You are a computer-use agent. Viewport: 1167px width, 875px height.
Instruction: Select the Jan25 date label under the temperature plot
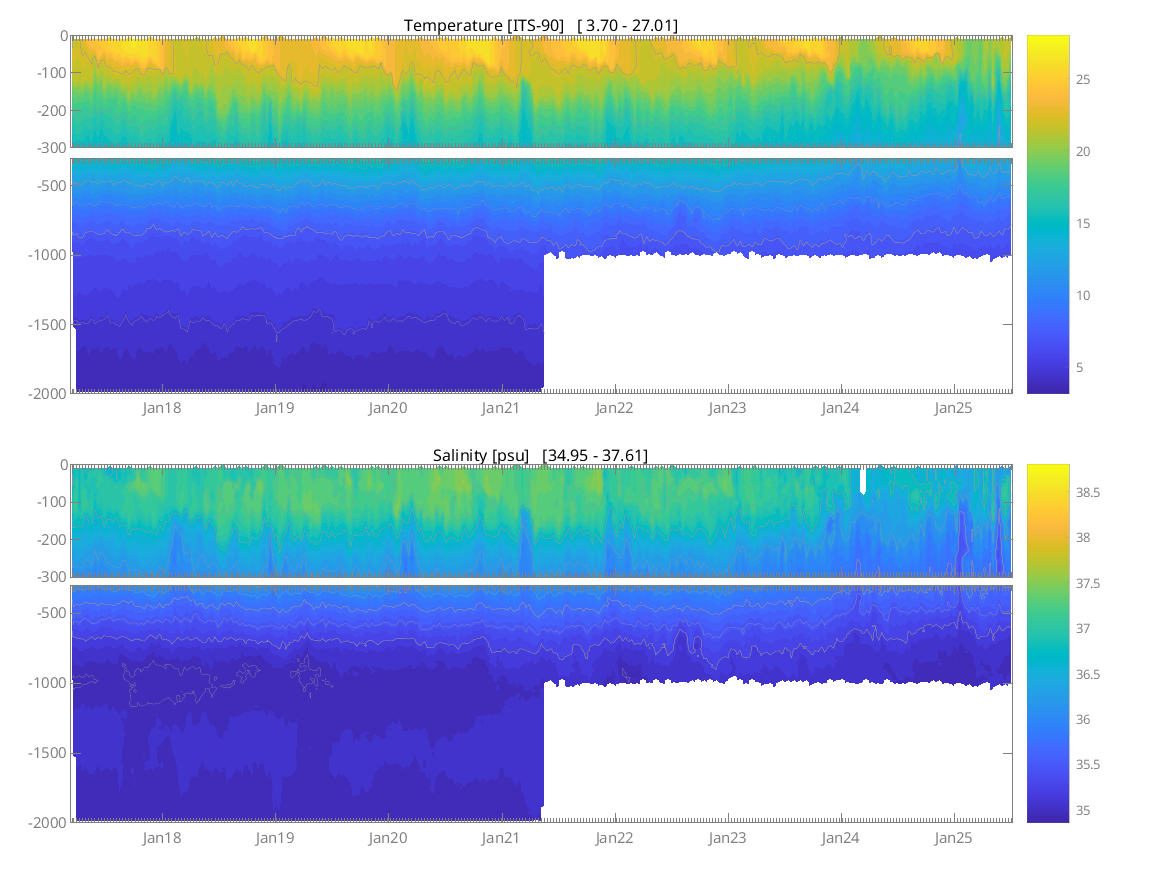tap(953, 408)
